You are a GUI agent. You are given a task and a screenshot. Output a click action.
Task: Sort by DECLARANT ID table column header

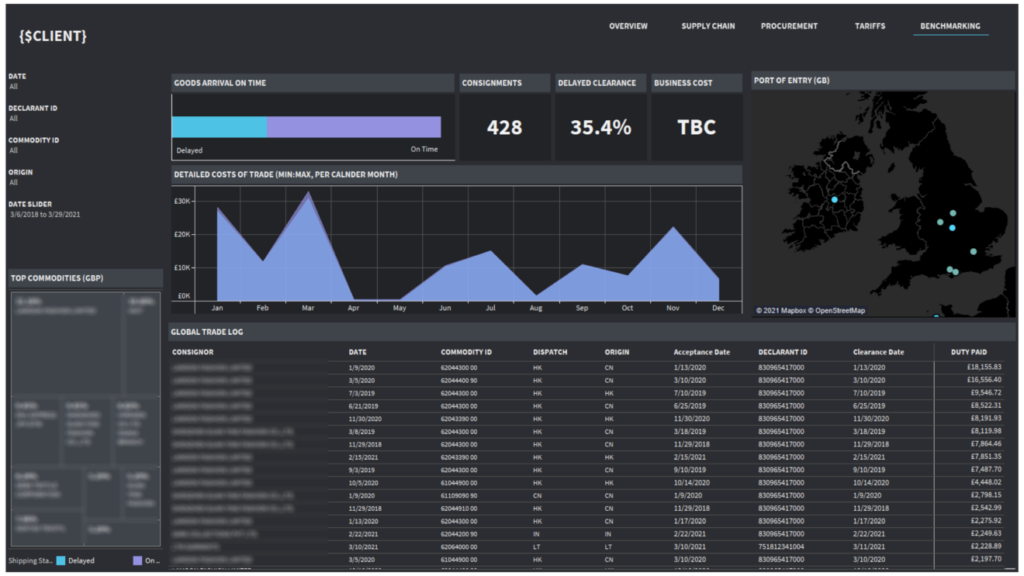pyautogui.click(x=782, y=352)
